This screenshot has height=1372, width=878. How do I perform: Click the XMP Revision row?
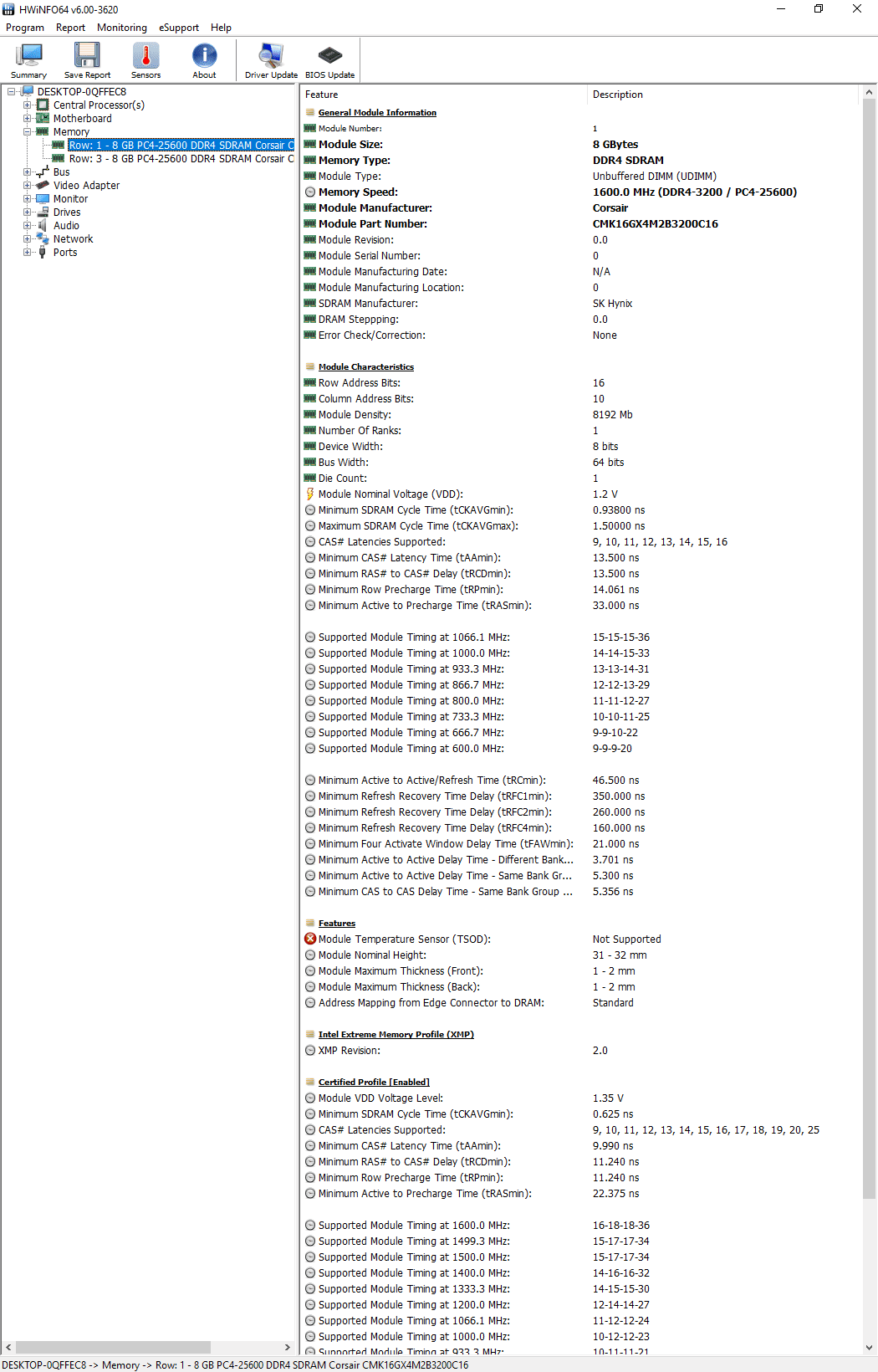[x=581, y=1051]
